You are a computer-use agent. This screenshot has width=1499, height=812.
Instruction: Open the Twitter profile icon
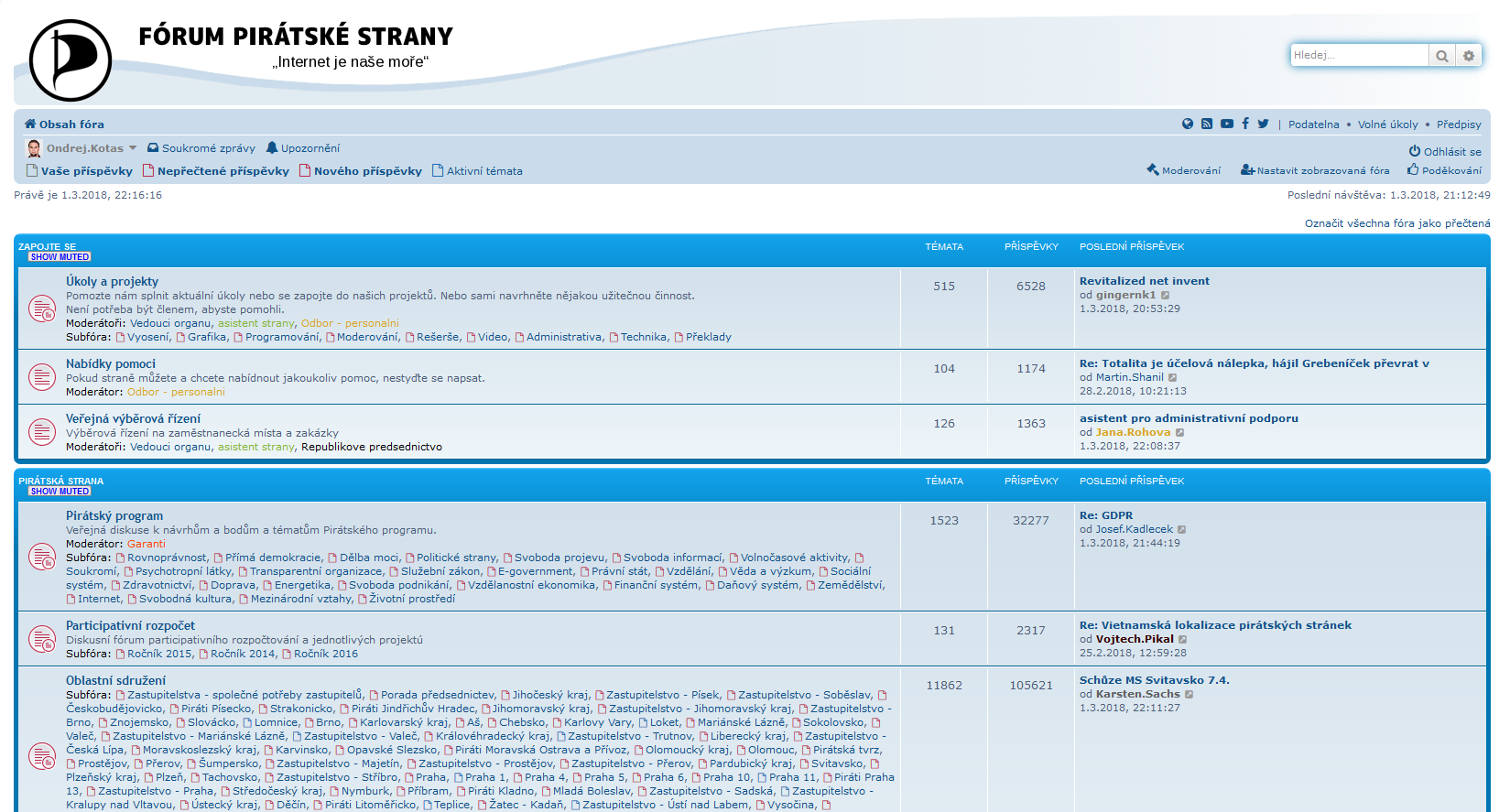point(1264,125)
